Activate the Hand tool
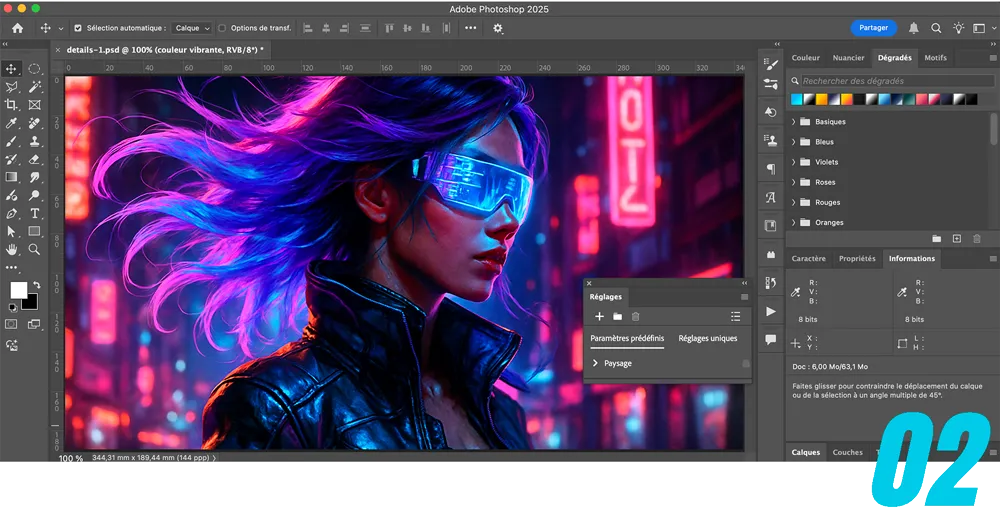The width and height of the screenshot is (1000, 519). pyautogui.click(x=12, y=249)
